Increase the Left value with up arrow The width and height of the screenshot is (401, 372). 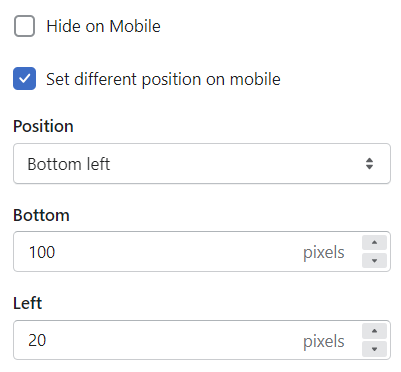pos(374,331)
